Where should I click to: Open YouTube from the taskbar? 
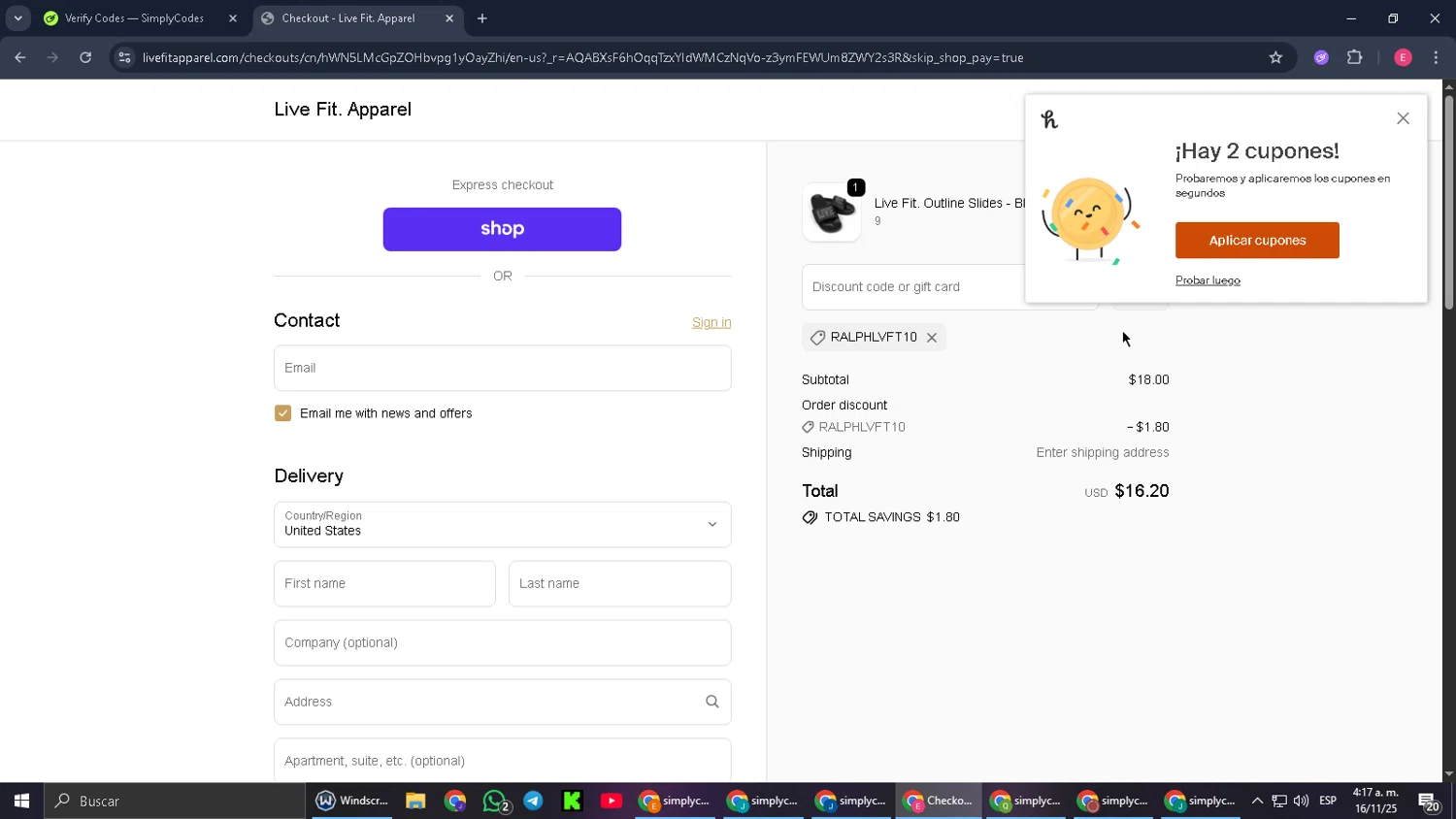[611, 801]
